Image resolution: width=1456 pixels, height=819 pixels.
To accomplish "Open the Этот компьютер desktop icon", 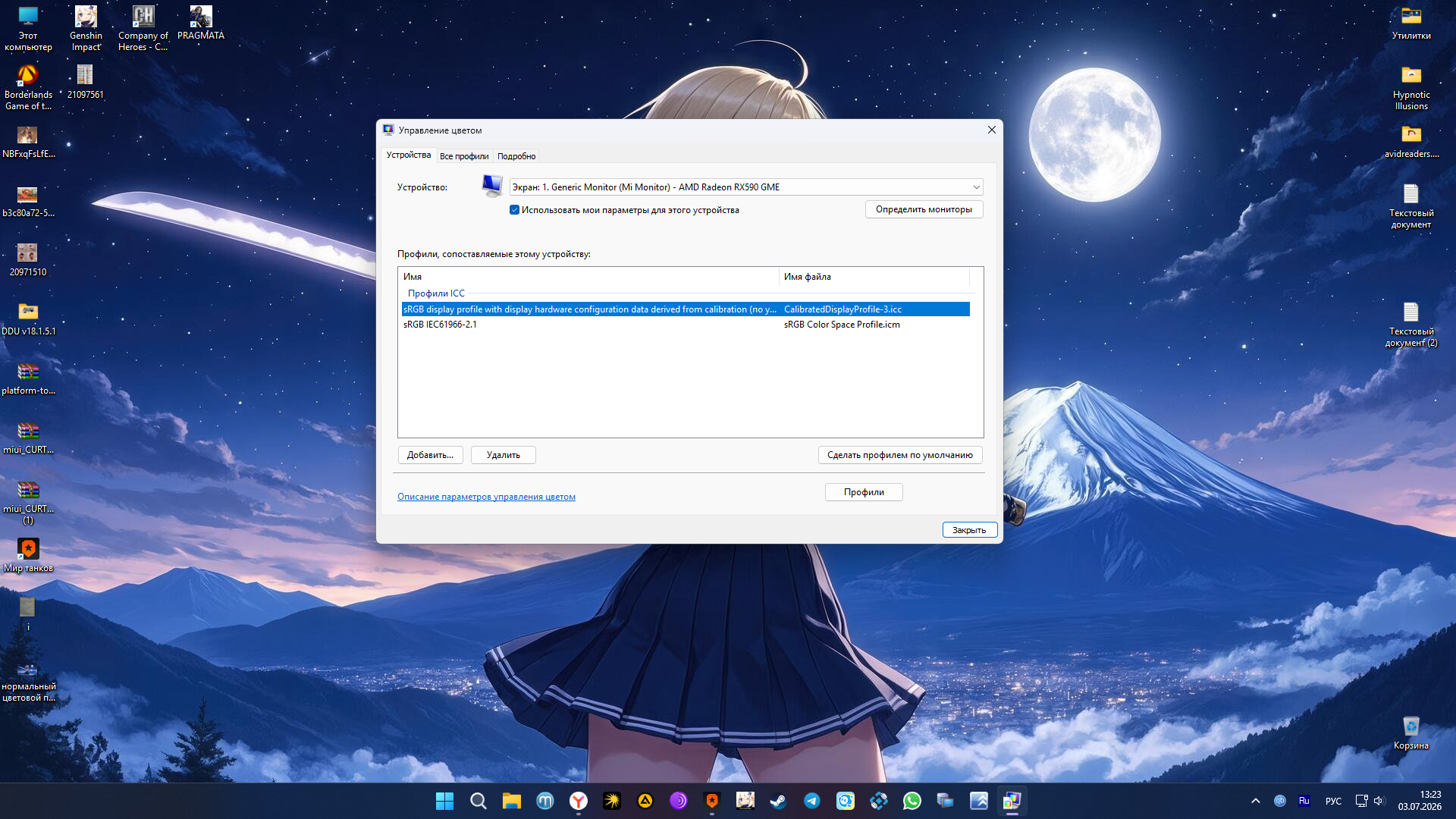I will click(x=28, y=29).
